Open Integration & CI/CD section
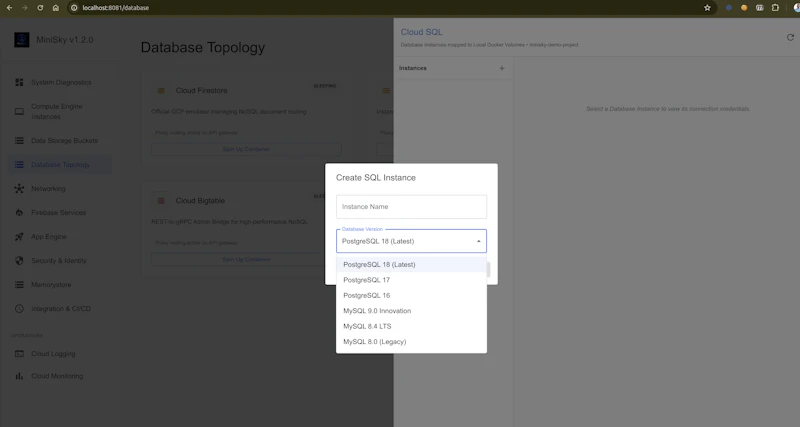This screenshot has width=800, height=427. (60, 309)
